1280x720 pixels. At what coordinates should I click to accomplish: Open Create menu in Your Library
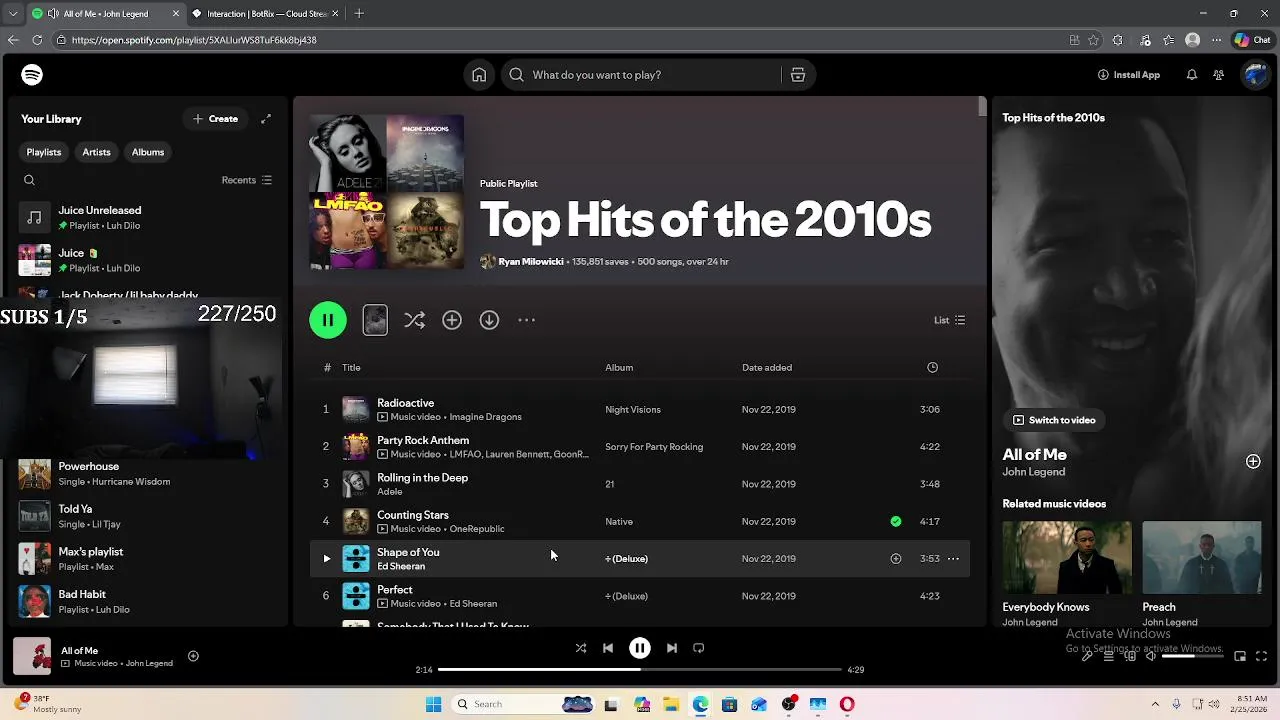(216, 119)
